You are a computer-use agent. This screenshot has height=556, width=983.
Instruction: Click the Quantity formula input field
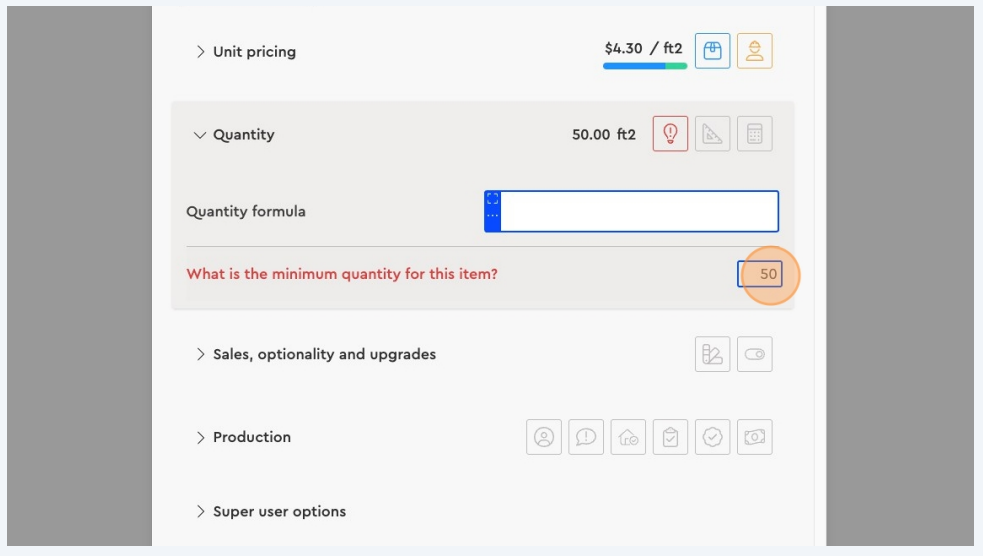[x=638, y=212]
